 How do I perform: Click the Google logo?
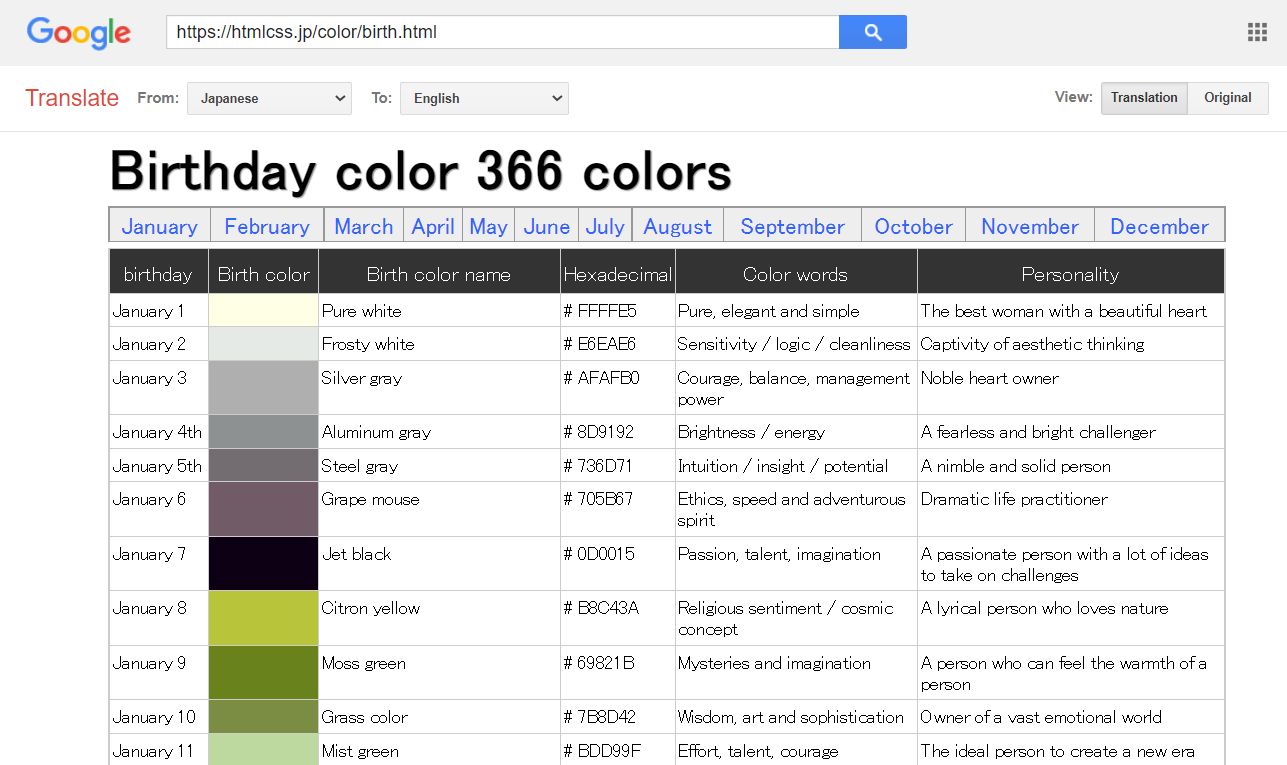[x=78, y=32]
